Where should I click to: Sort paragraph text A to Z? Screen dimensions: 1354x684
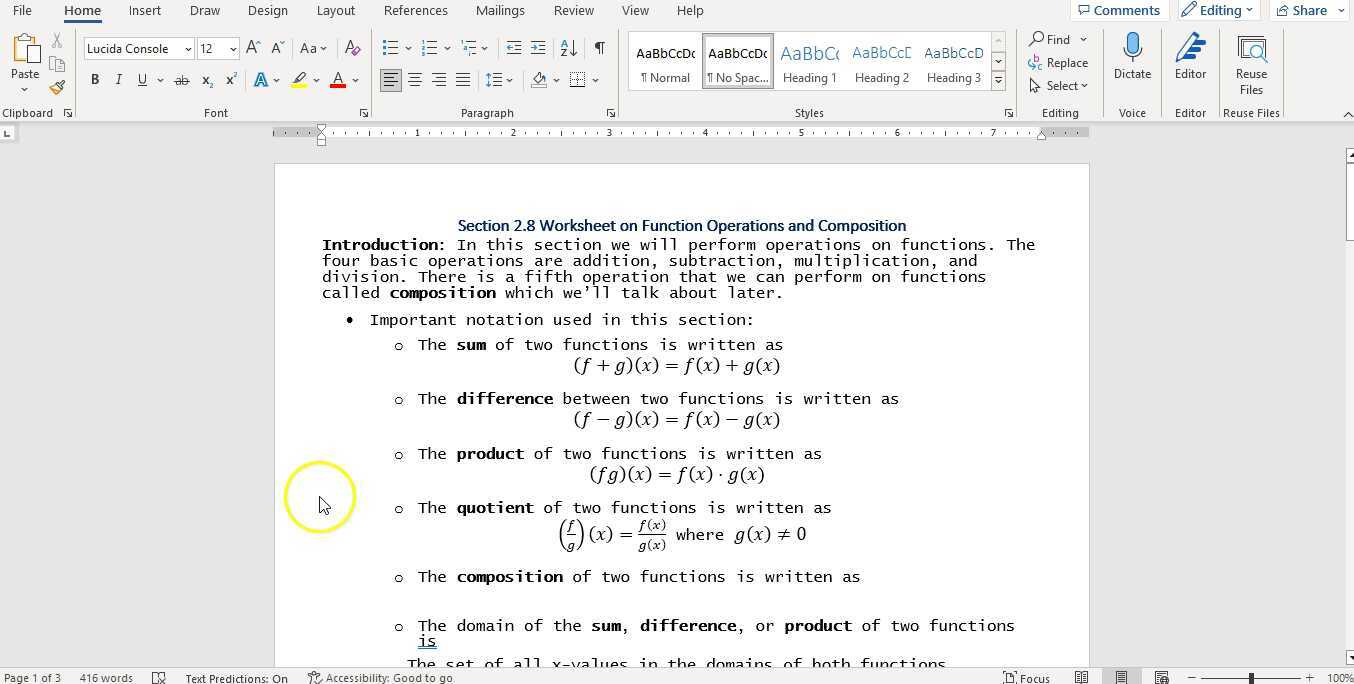(x=568, y=48)
